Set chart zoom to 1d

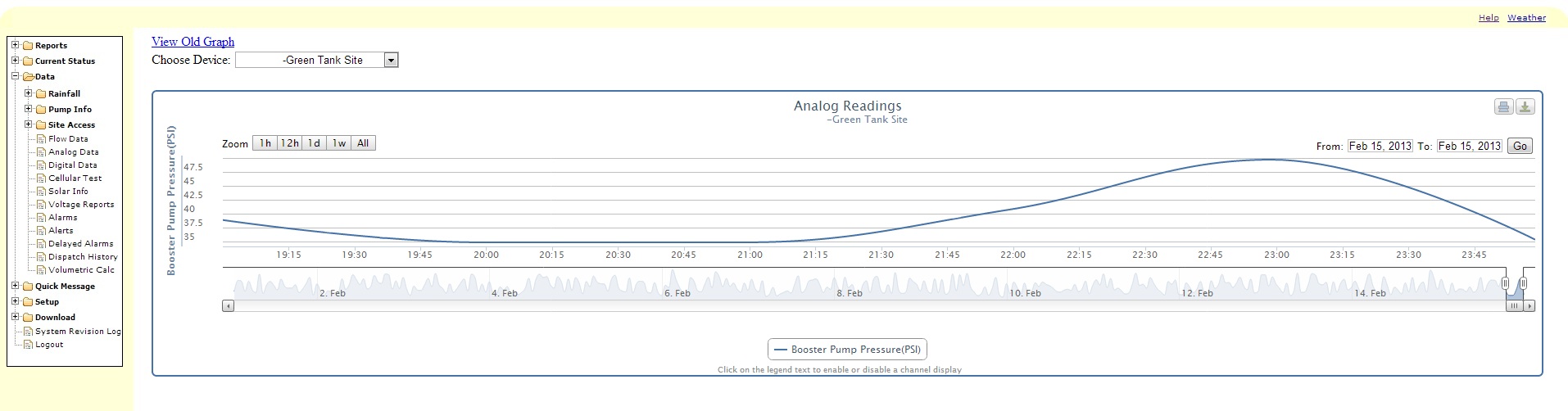pos(314,143)
